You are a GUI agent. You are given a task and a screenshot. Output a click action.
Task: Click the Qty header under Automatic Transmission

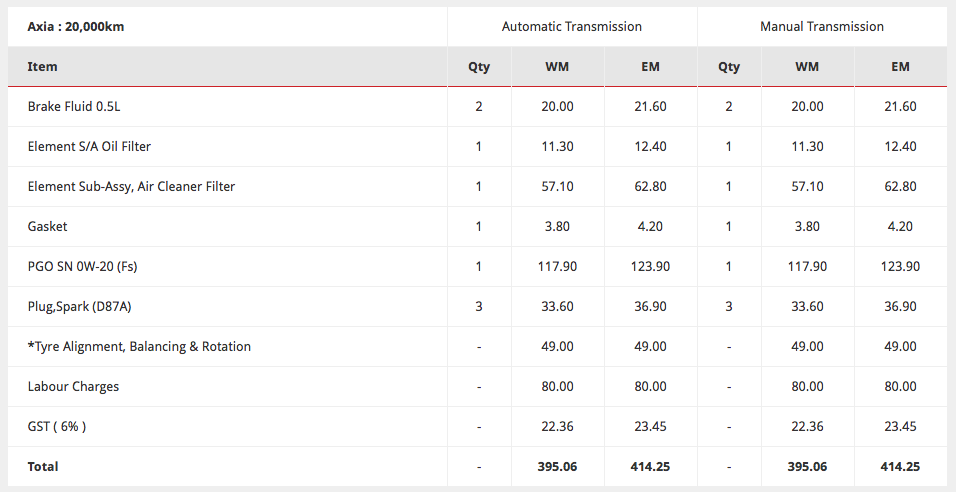(479, 67)
